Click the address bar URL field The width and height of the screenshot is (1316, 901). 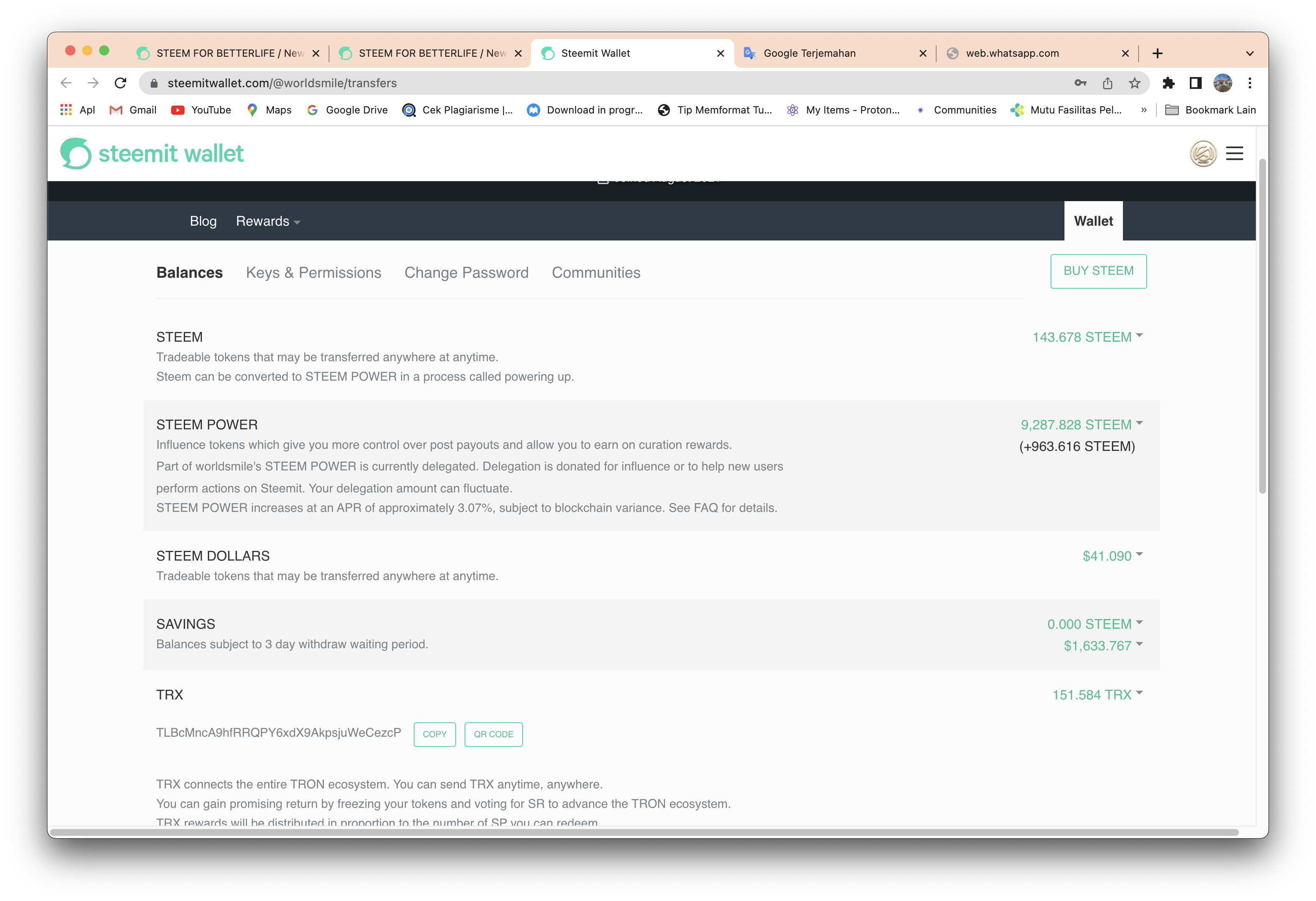tap(644, 83)
